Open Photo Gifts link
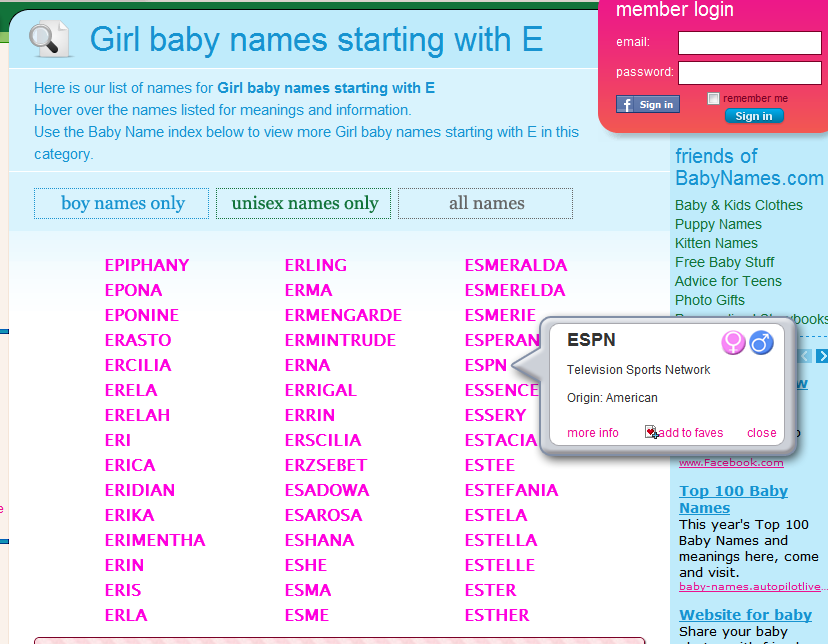Viewport: 828px width, 644px height. point(710,300)
